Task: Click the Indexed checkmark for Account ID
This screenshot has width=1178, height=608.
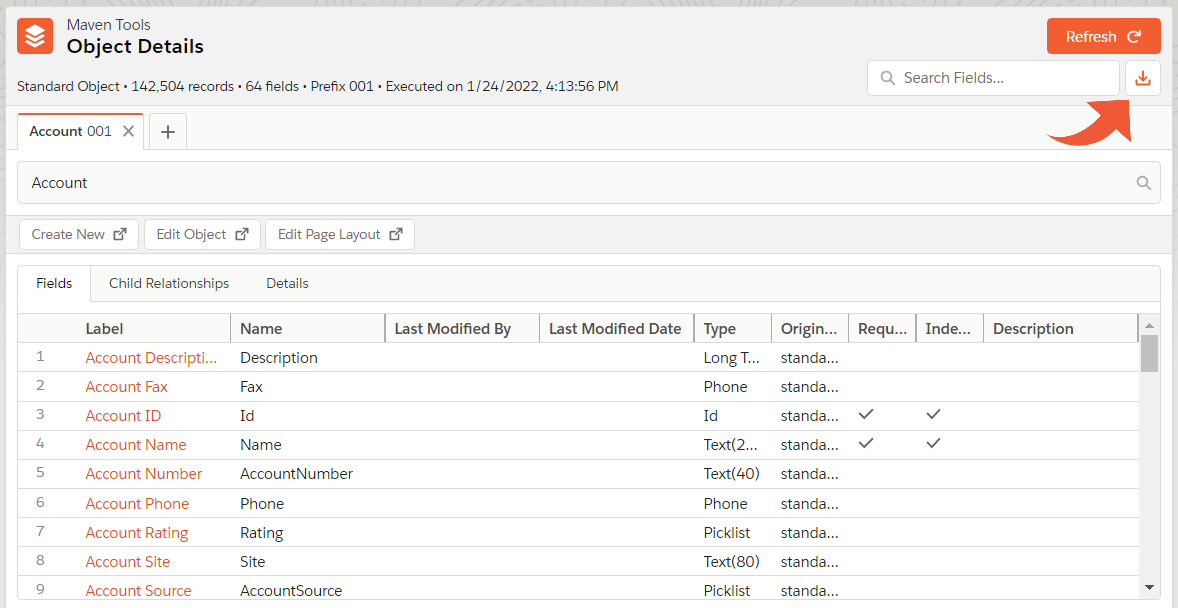Action: (933, 414)
